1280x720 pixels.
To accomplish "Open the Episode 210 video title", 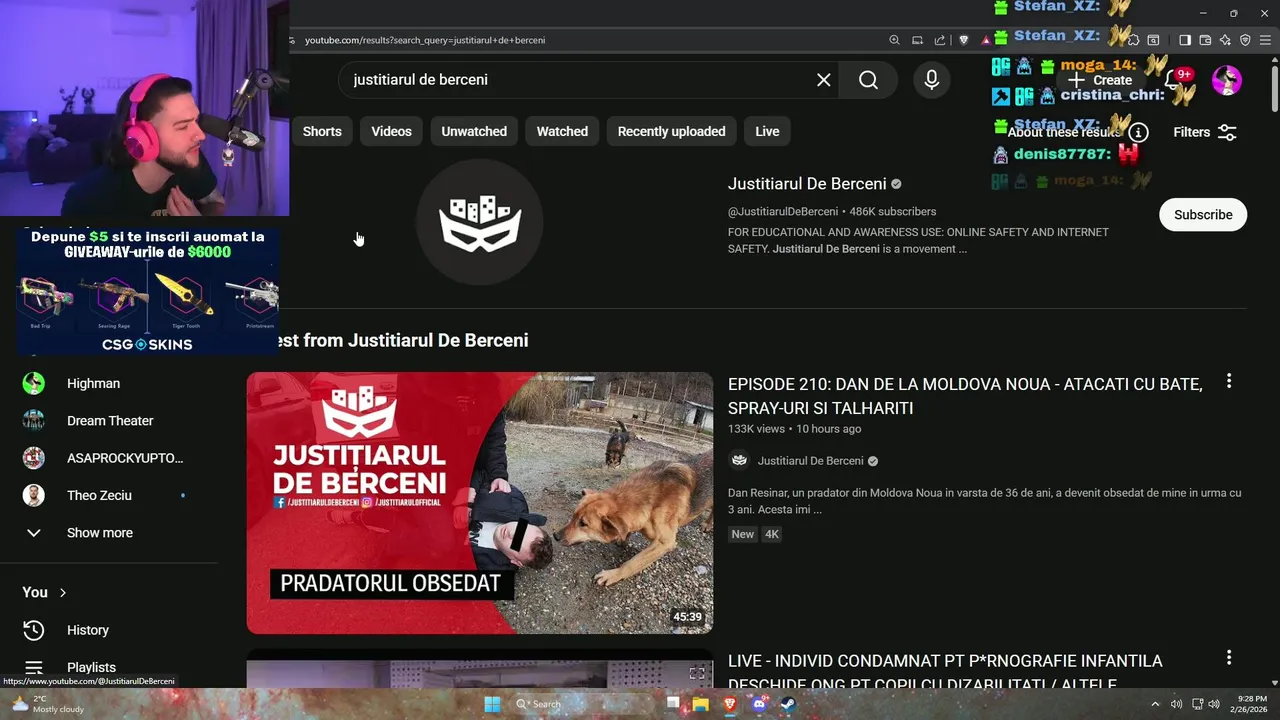I will pyautogui.click(x=965, y=396).
